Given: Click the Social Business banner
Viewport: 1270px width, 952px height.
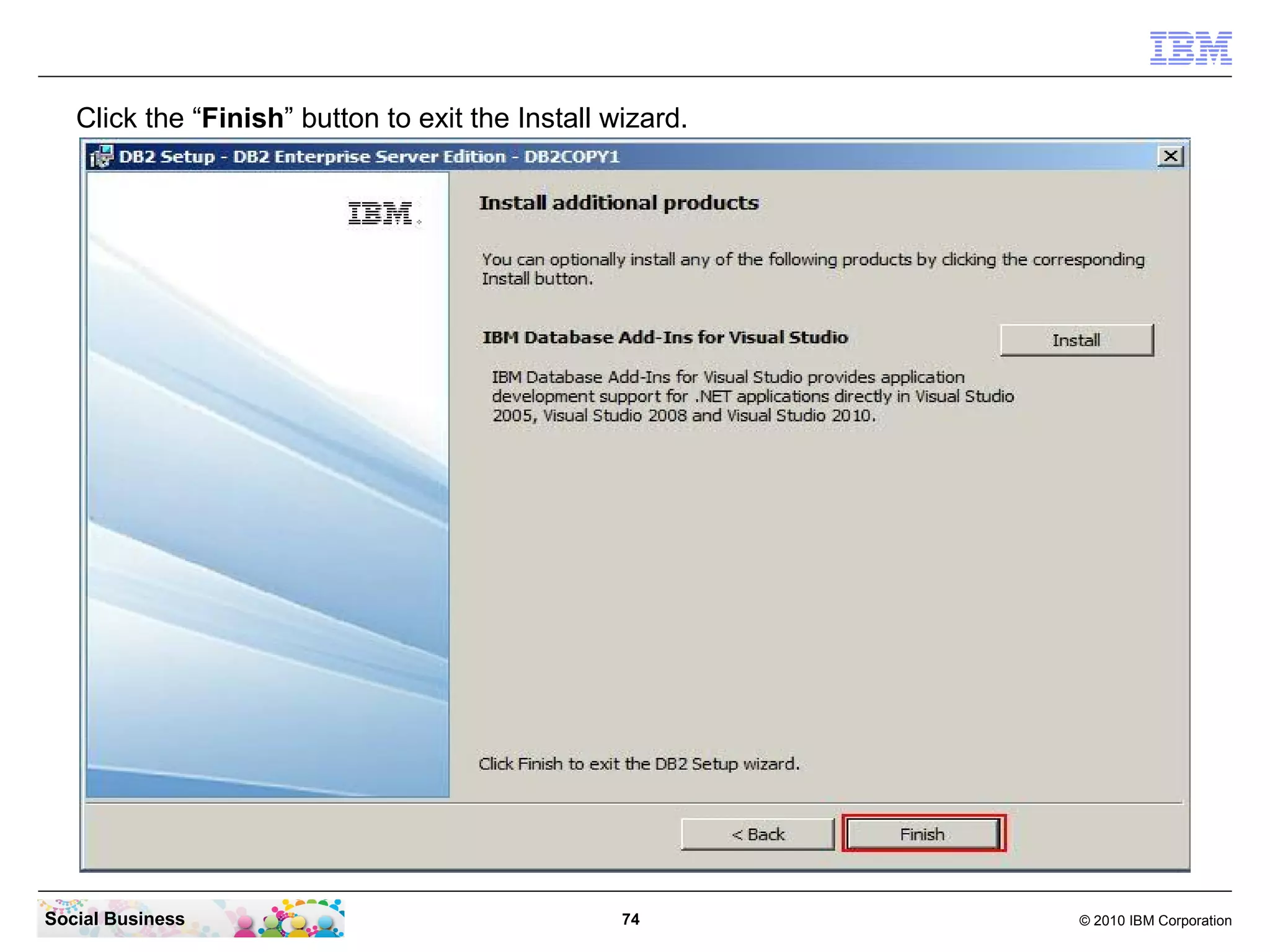Looking at the screenshot, I should pos(190,918).
